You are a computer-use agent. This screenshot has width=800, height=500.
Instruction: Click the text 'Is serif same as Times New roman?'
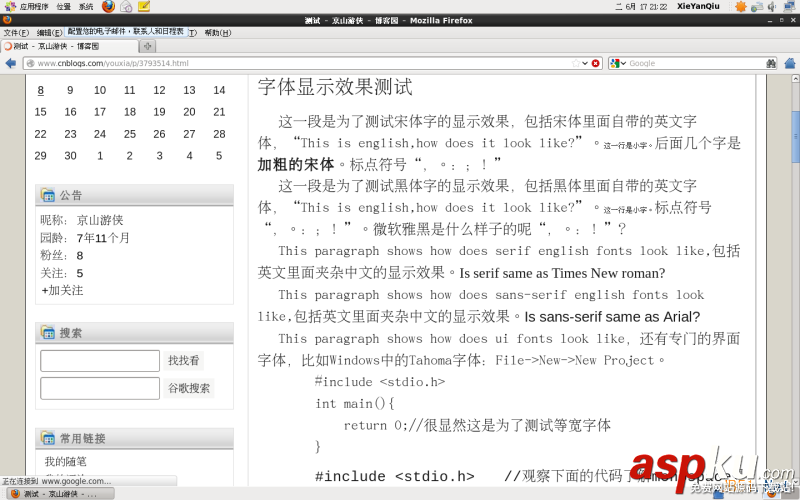[562, 273]
